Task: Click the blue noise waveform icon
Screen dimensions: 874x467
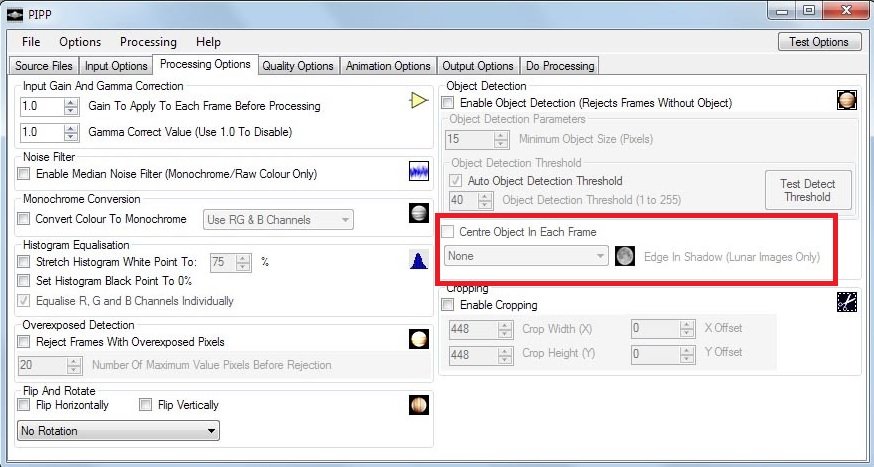Action: (419, 171)
